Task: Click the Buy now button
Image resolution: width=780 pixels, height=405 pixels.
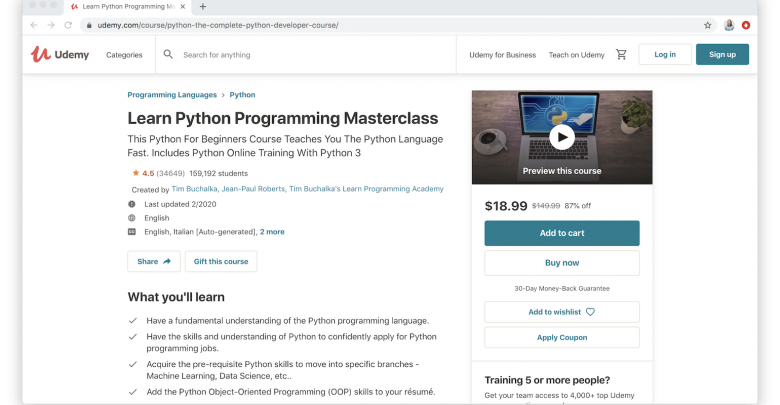Action: 562,263
